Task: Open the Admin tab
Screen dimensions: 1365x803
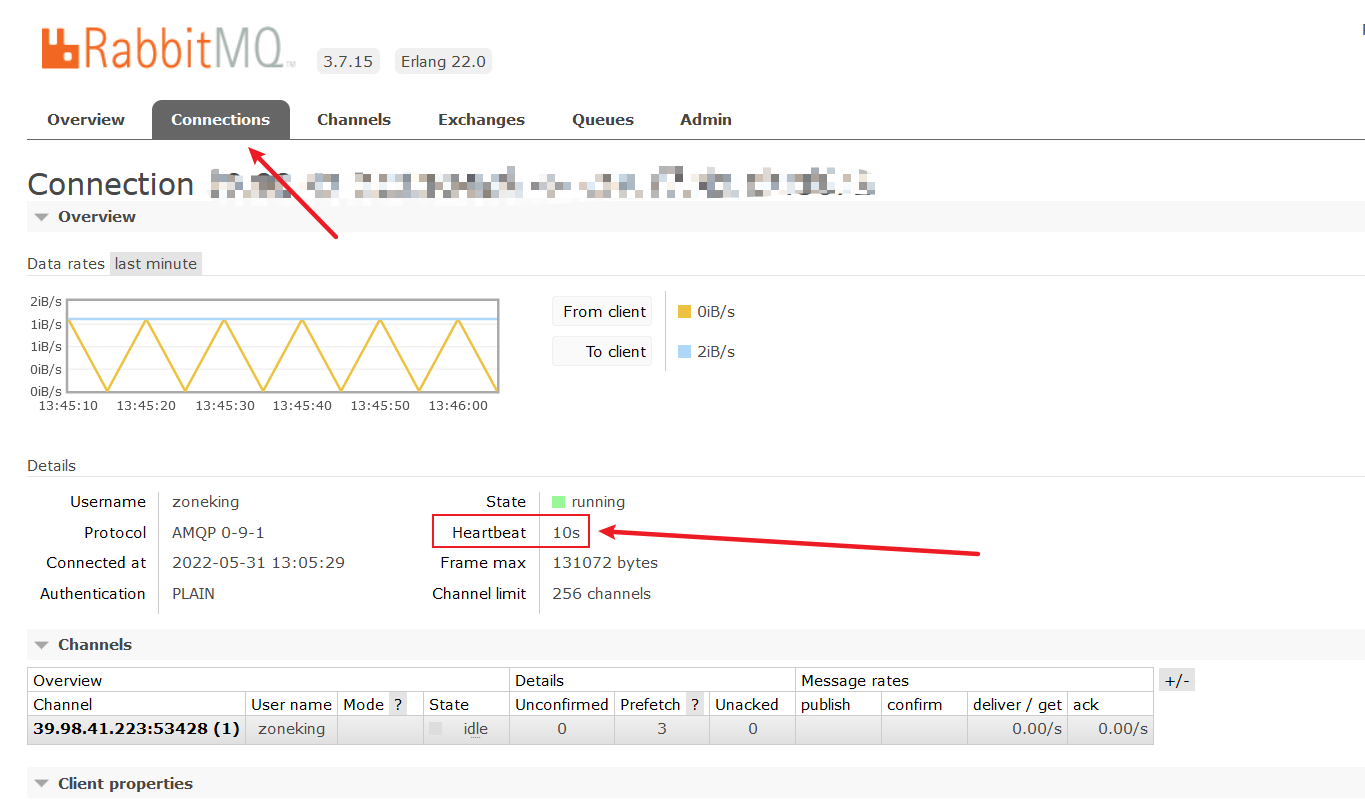Action: pos(706,119)
